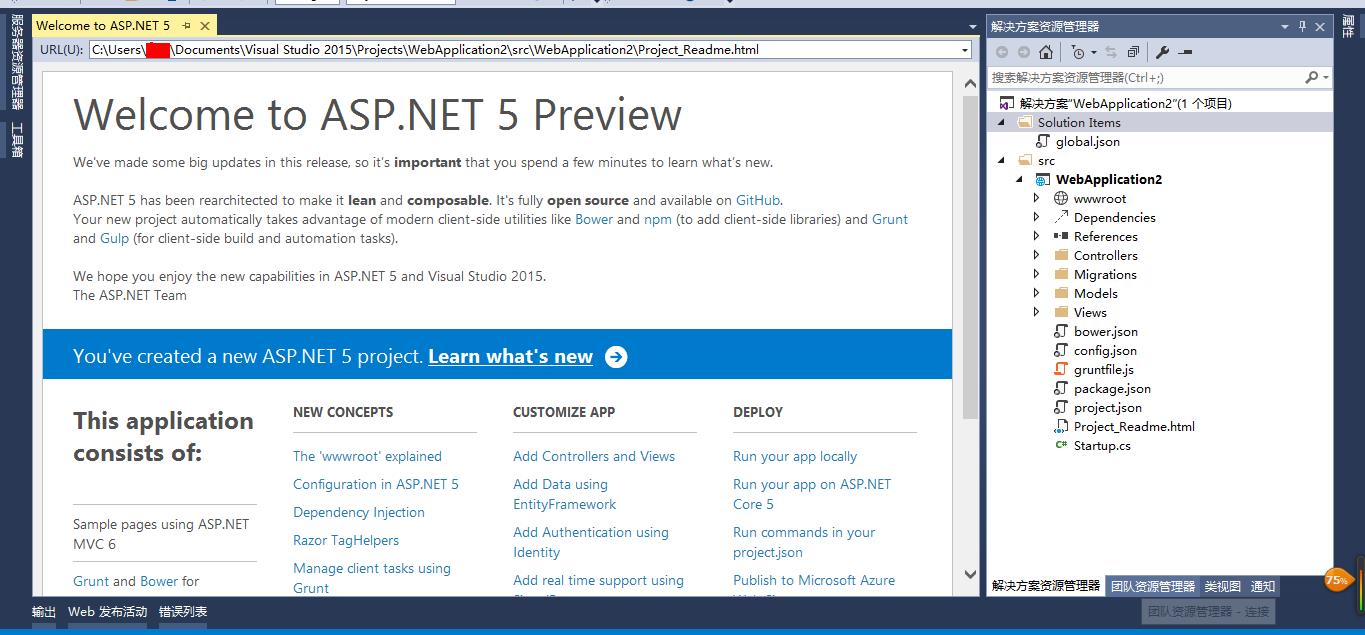The width and height of the screenshot is (1365, 635).
Task: Switch to the 团队资源管理器 tab
Action: [x=1153, y=586]
